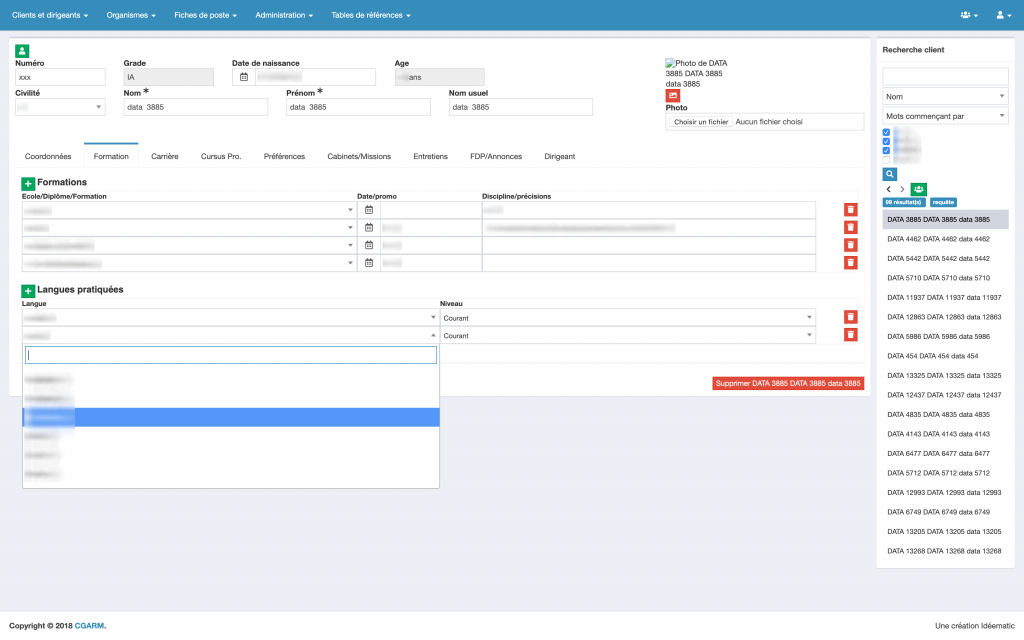Select result DATA 11937 in client list
The image size is (1024, 640).
[945, 297]
